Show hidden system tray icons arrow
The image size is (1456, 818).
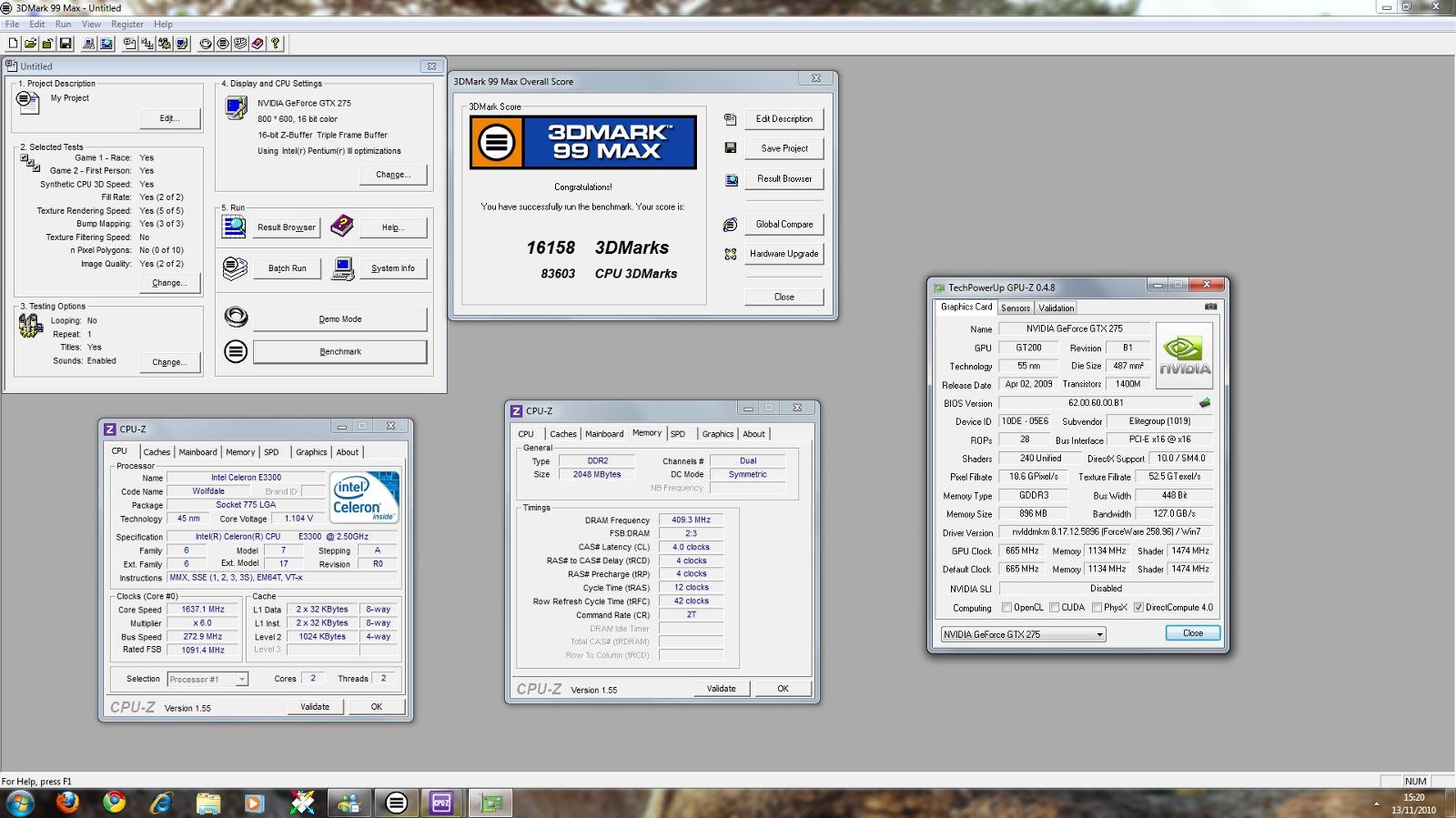click(x=1376, y=804)
